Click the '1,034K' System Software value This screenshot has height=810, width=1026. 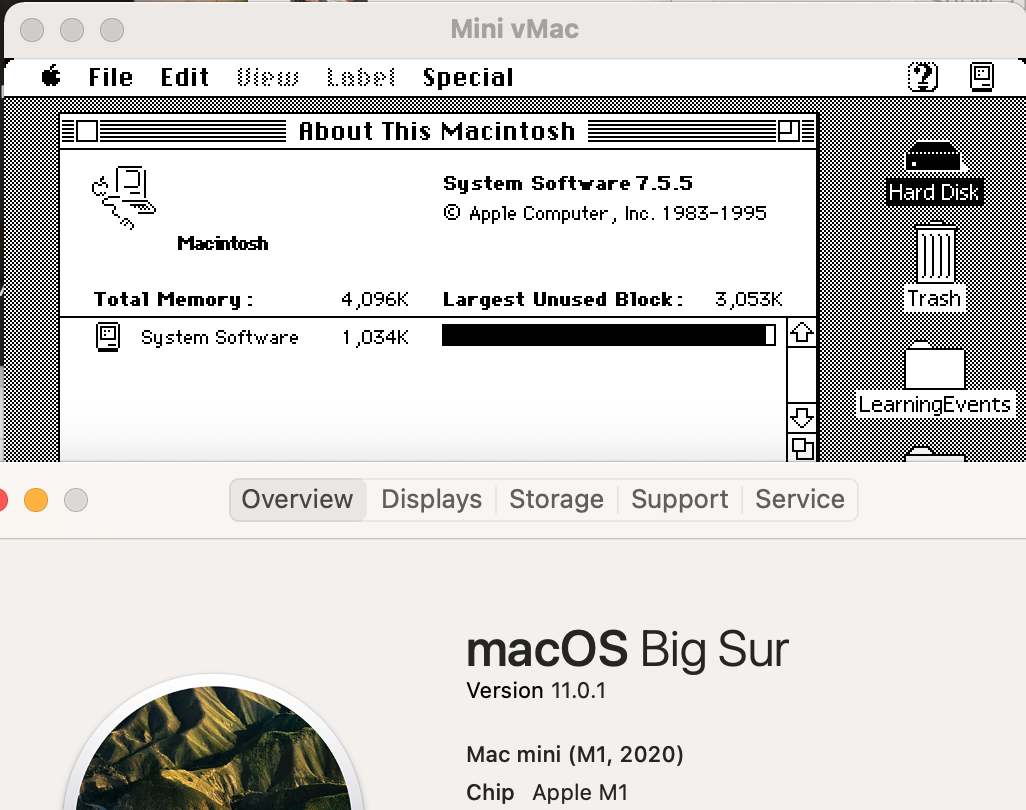[x=375, y=337]
